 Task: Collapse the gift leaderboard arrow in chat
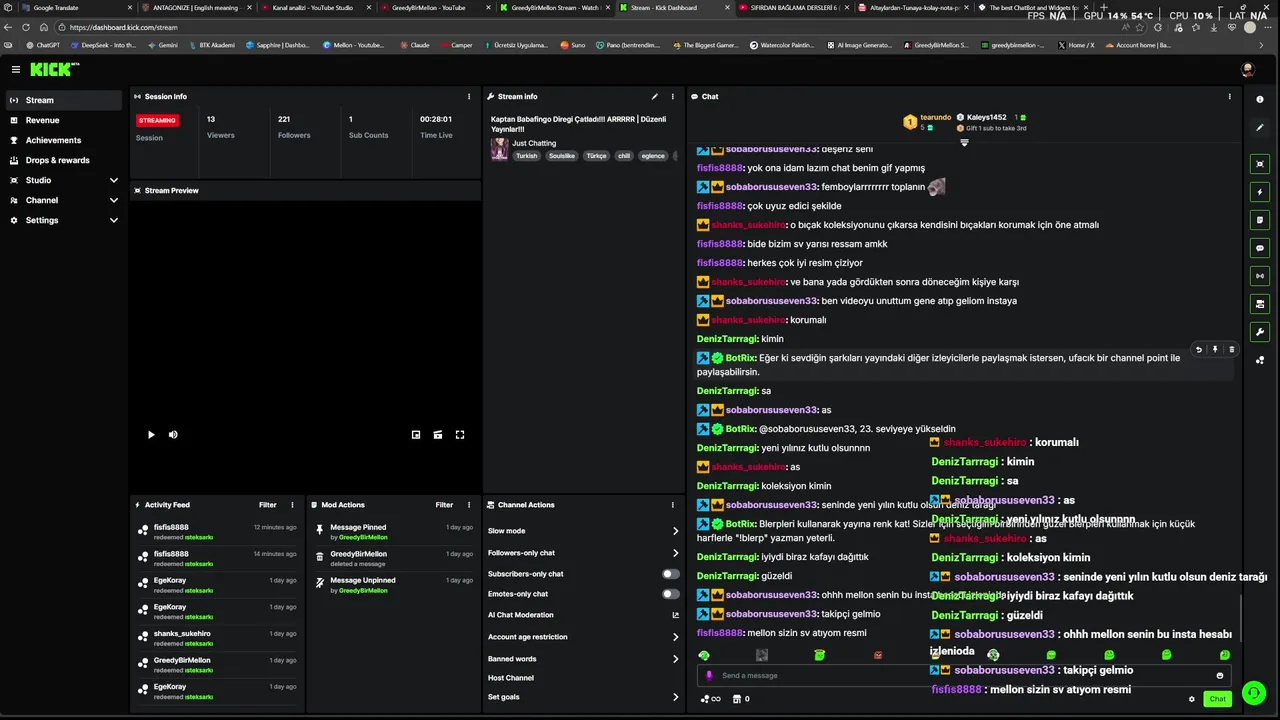tap(964, 143)
